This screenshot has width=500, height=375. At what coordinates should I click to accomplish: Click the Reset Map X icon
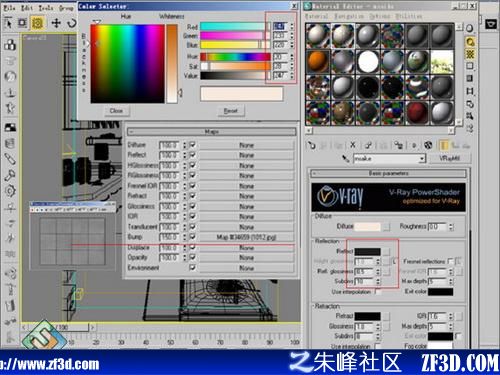353,145
